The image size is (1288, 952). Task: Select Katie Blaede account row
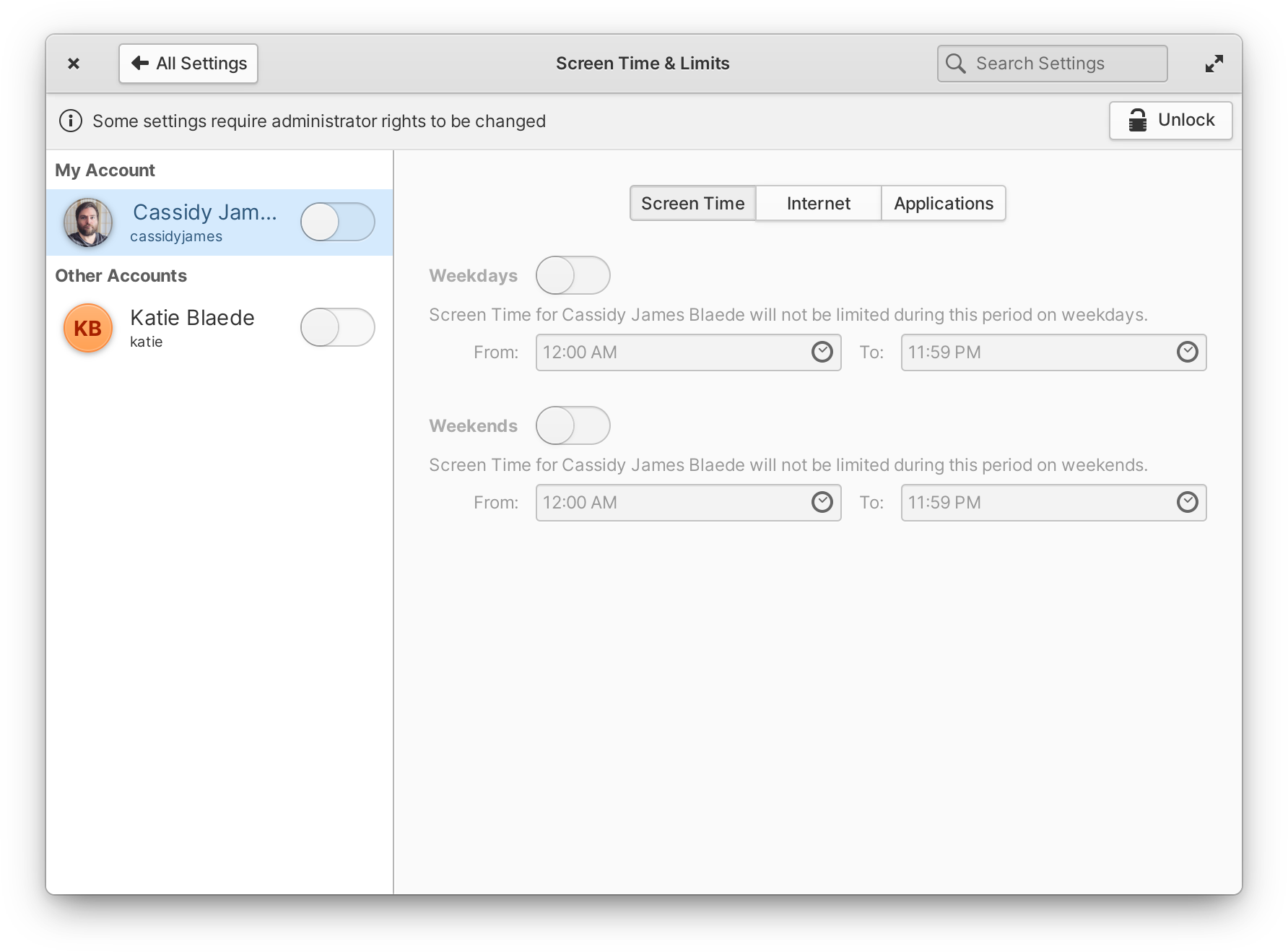pos(219,328)
